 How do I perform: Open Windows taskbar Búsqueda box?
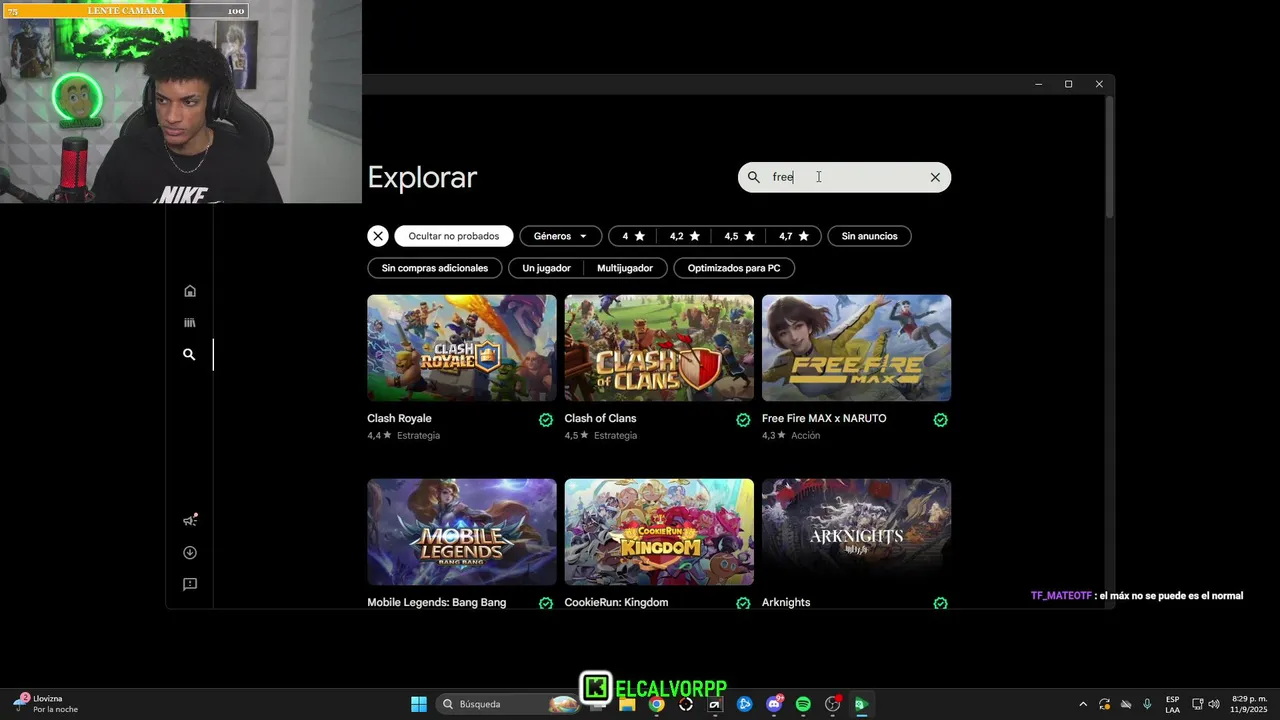508,704
